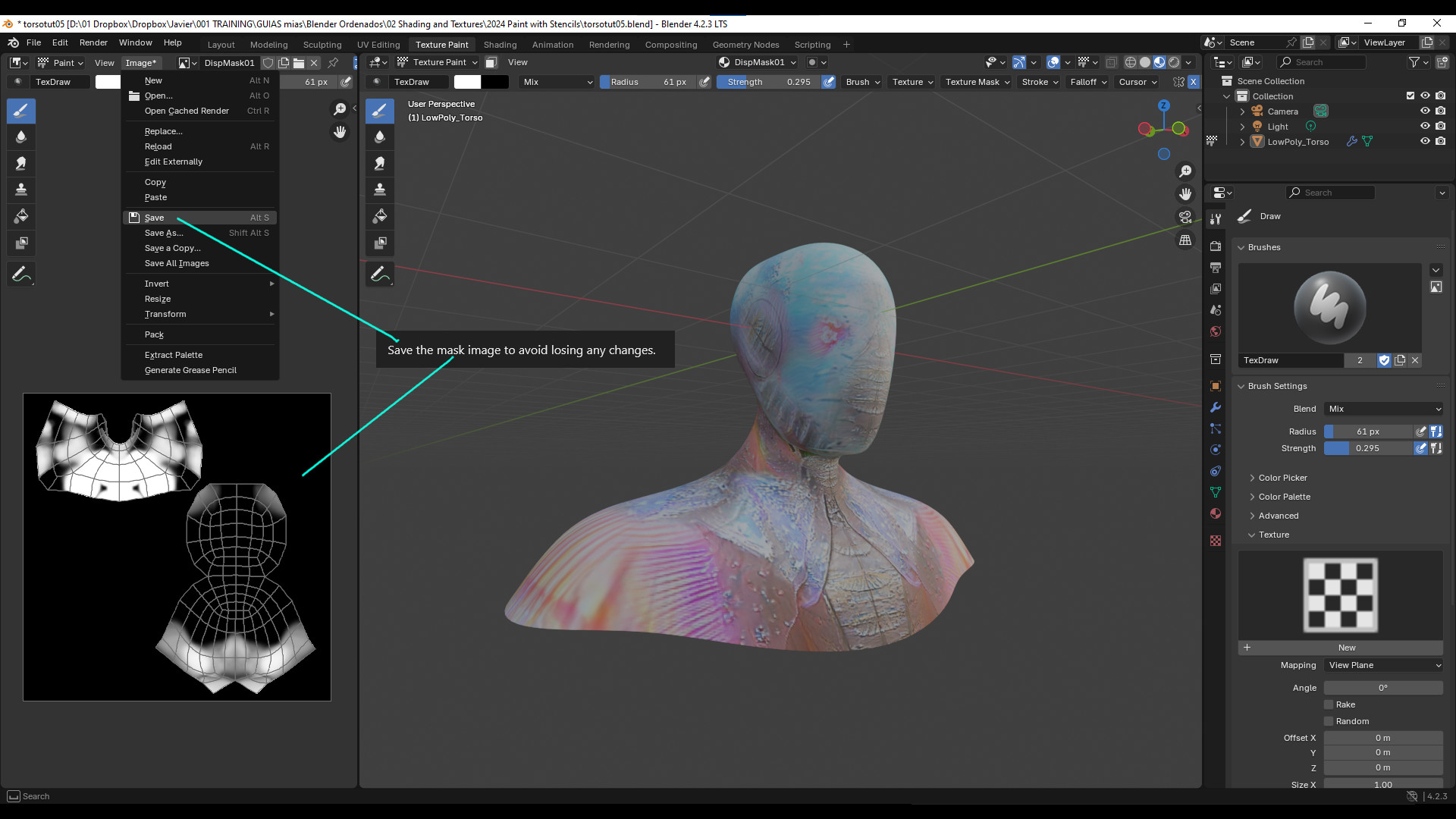The image size is (1456, 819).
Task: Open the View Layer properties tab
Action: click(1216, 289)
